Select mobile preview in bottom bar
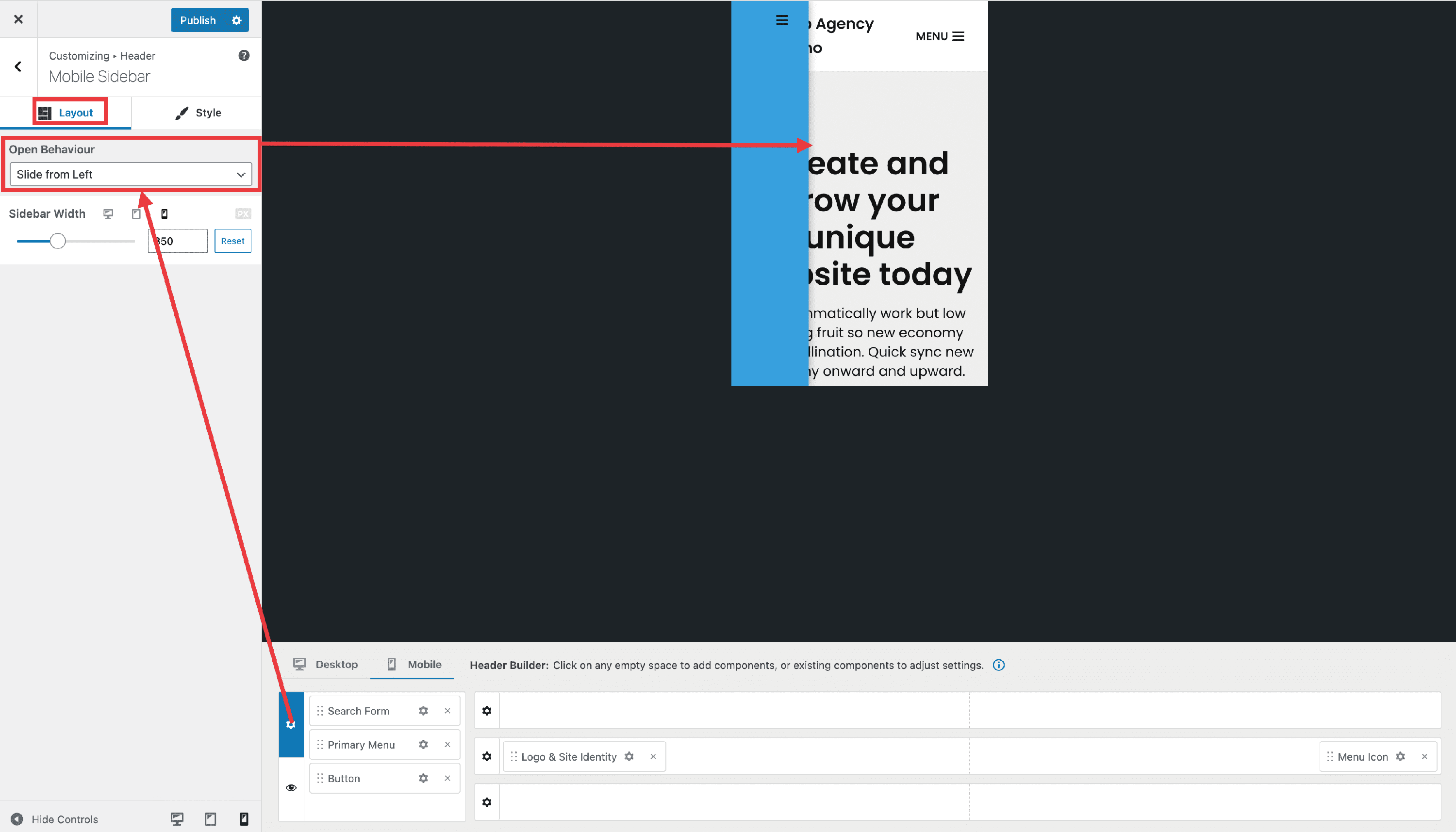The image size is (1456, 832). coord(244,819)
